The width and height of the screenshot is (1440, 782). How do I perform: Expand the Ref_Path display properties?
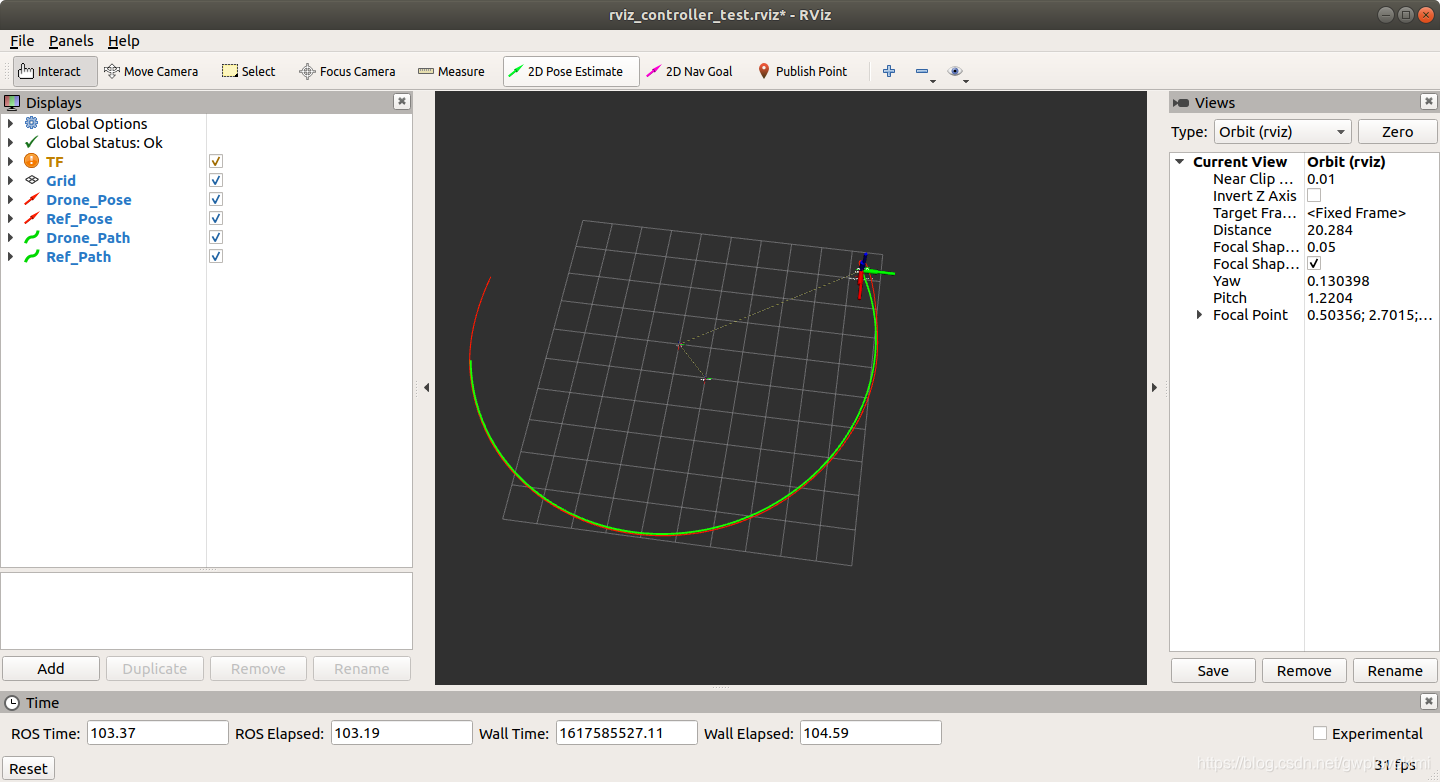(10, 256)
